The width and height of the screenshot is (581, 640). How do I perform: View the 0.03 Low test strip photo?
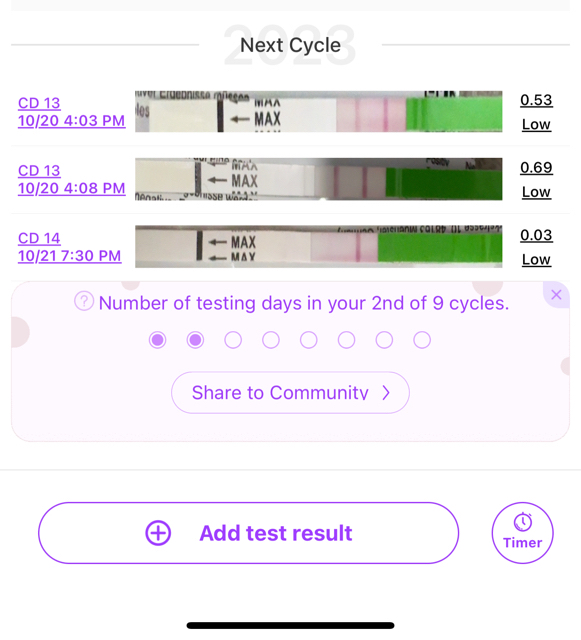(x=318, y=247)
